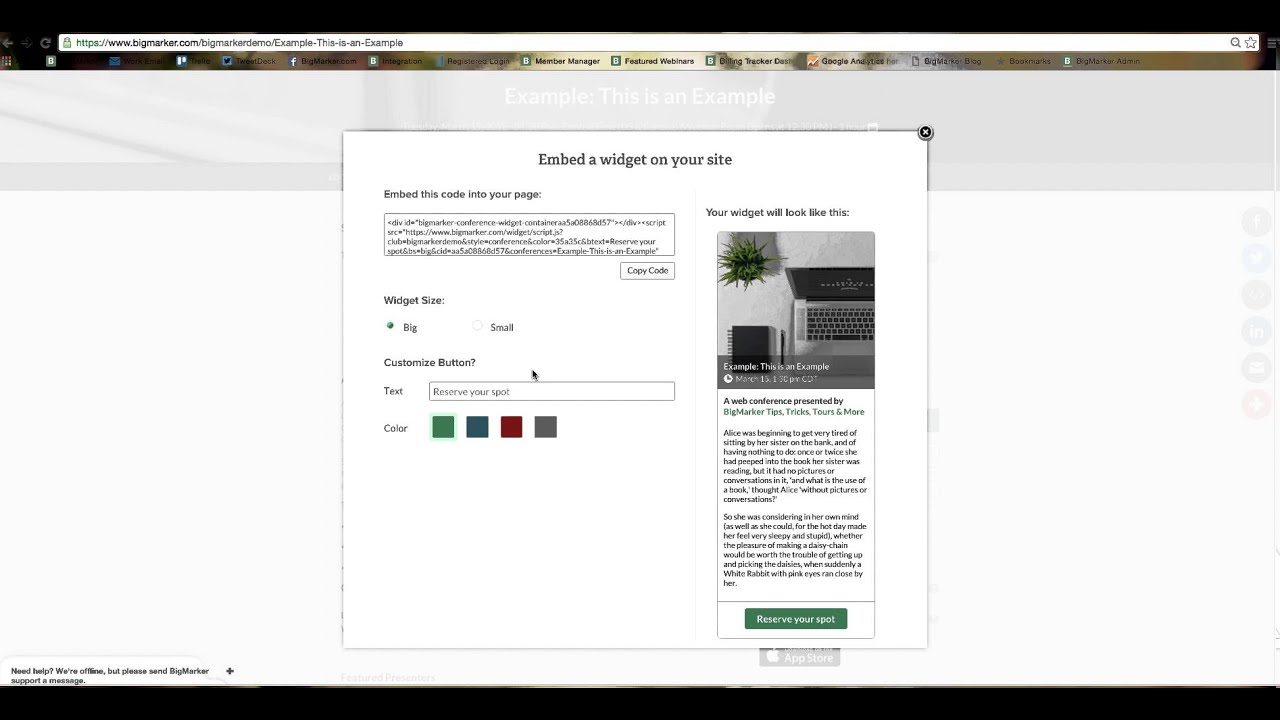Image resolution: width=1280 pixels, height=720 pixels.
Task: Open the Bookmarks folder in bookmarks bar
Action: pos(1023,61)
